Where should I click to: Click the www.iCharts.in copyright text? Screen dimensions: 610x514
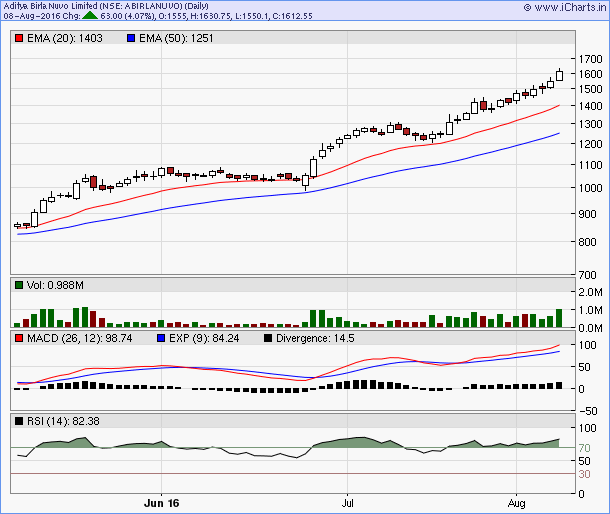[565, 7]
